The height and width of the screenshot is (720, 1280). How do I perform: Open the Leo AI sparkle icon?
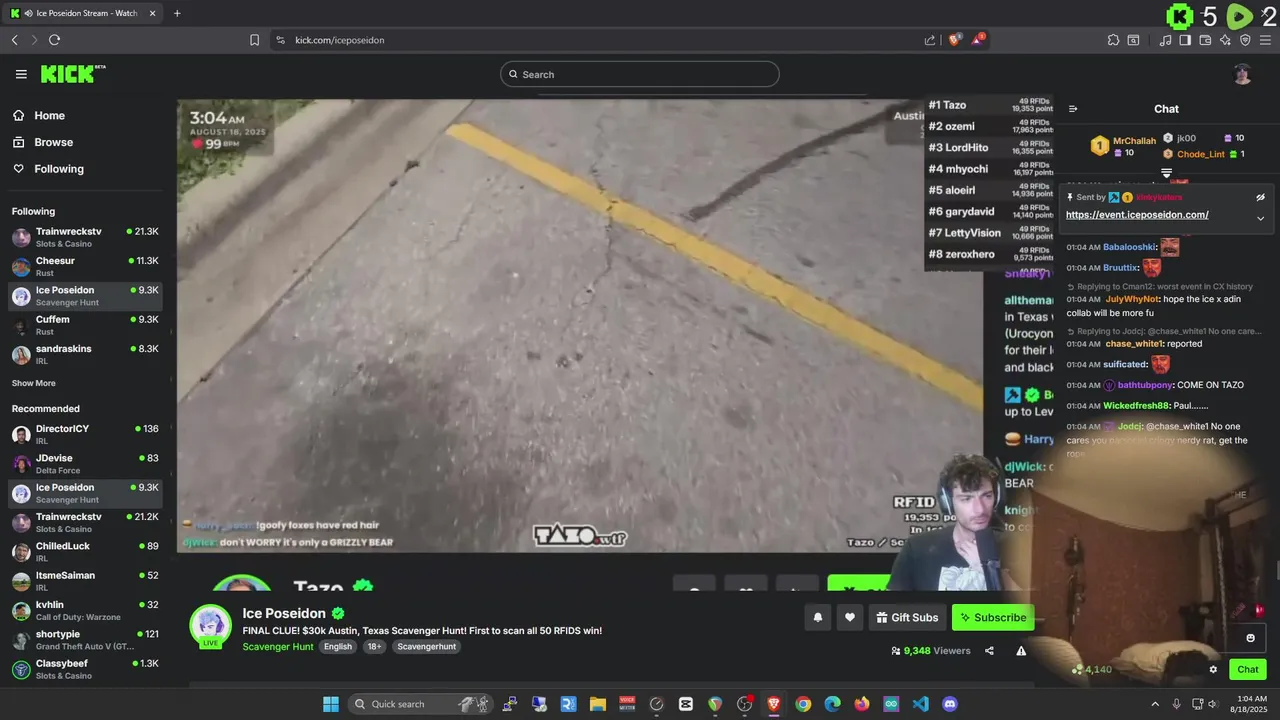pos(1225,40)
